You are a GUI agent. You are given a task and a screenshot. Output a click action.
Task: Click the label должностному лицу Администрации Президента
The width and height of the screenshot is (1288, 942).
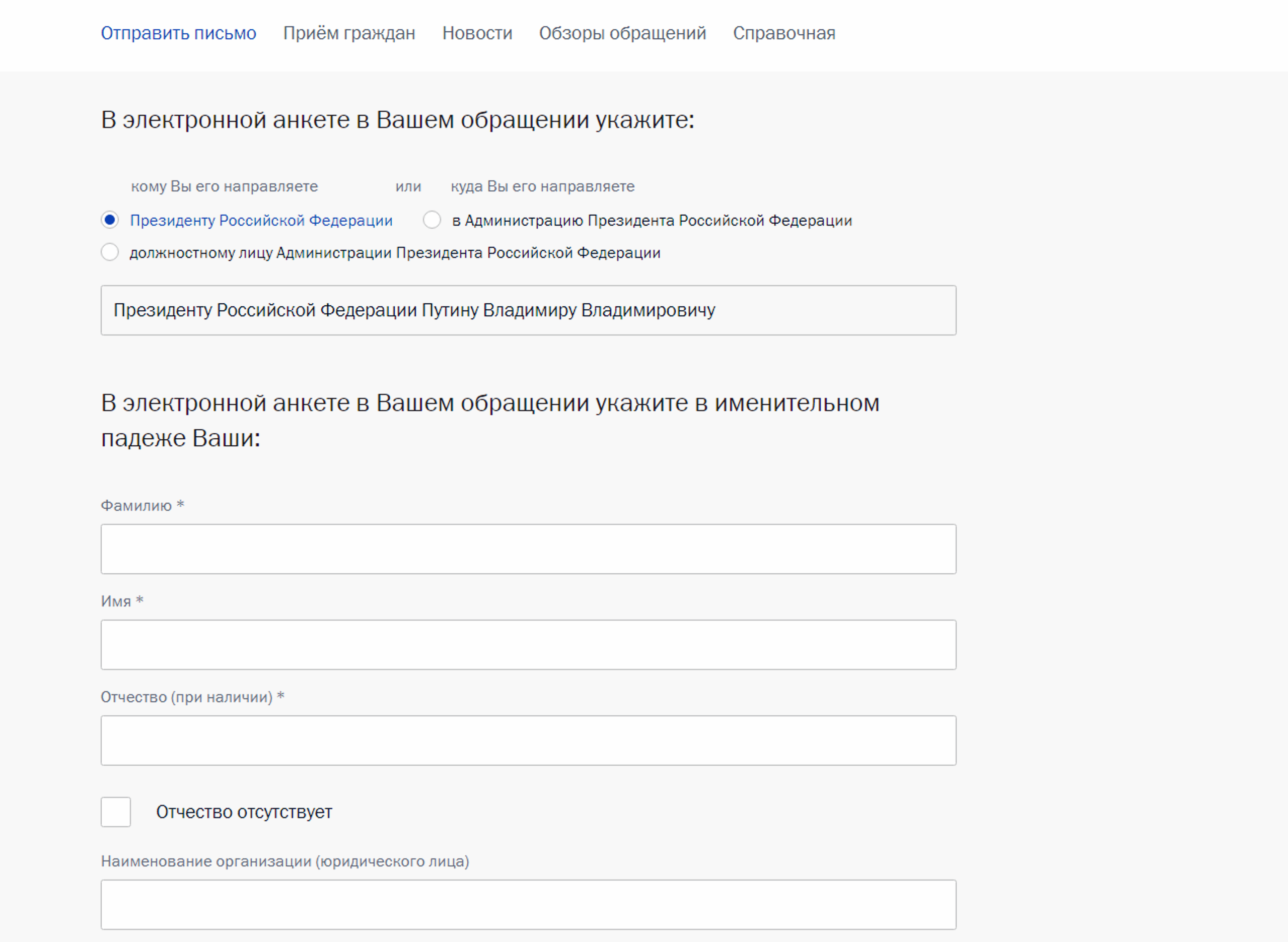[395, 252]
